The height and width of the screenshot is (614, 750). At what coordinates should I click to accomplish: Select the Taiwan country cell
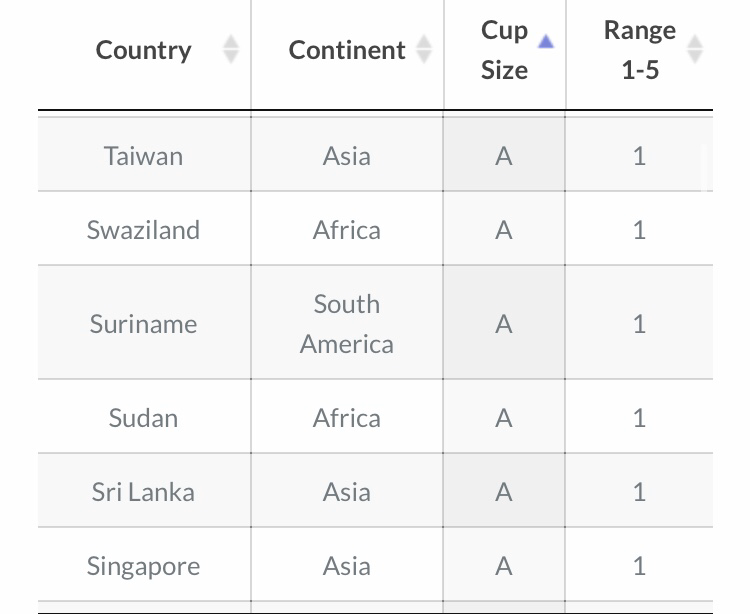143,156
